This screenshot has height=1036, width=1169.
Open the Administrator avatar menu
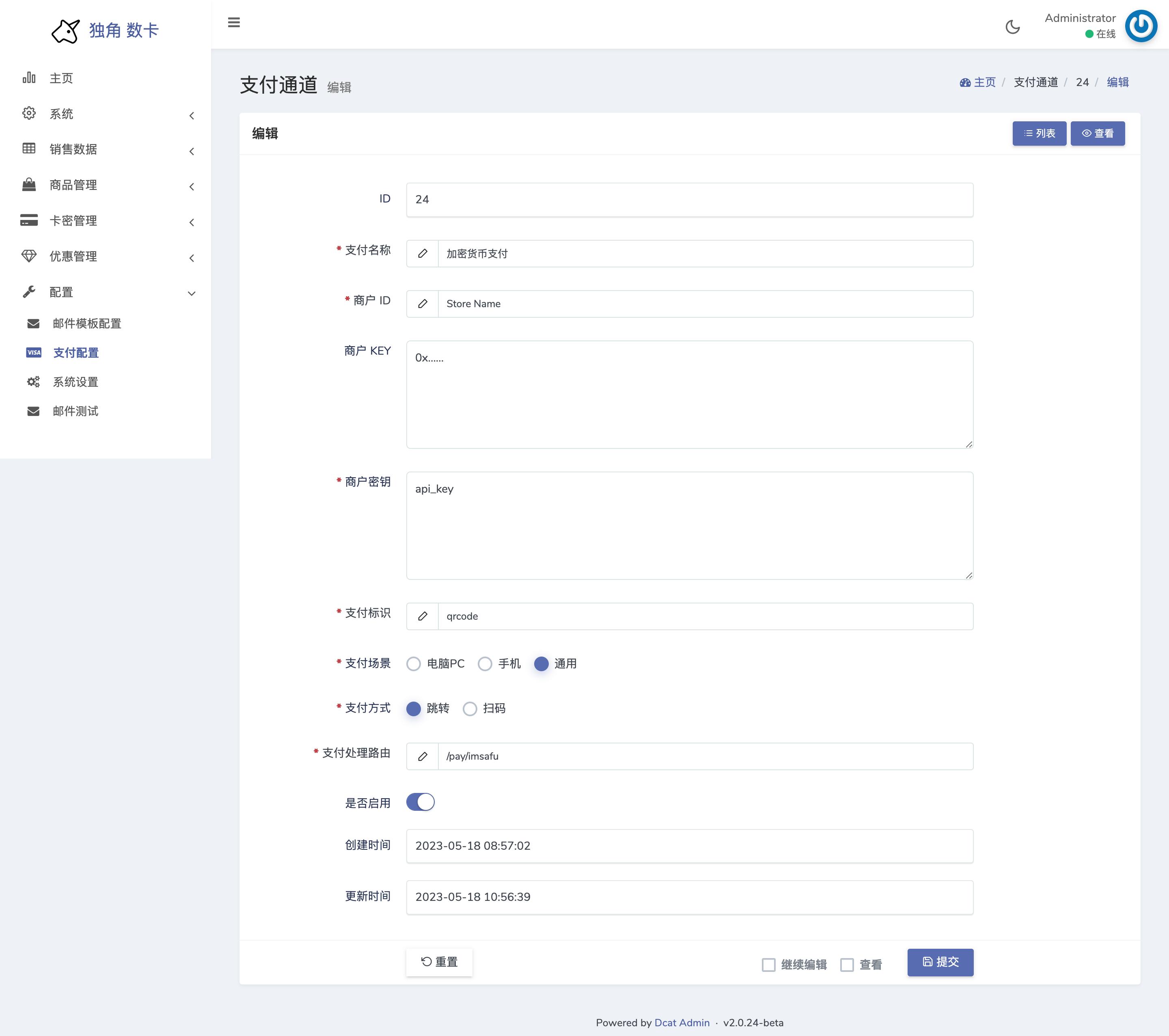tap(1141, 26)
